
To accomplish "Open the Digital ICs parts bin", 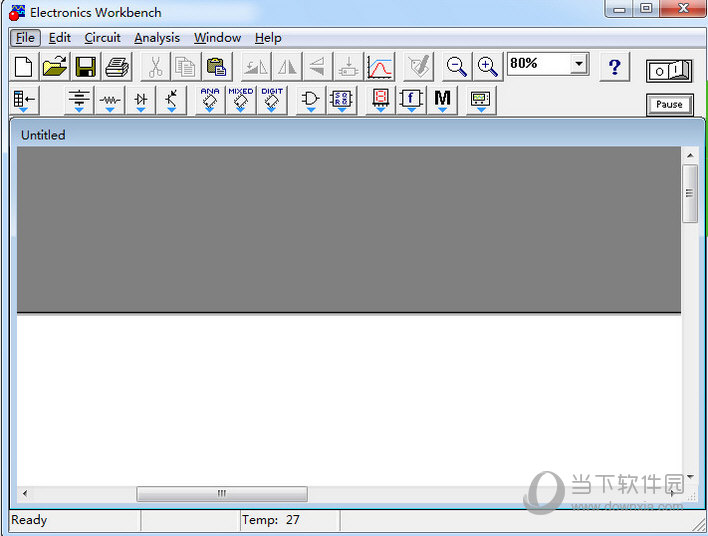I will 271,100.
